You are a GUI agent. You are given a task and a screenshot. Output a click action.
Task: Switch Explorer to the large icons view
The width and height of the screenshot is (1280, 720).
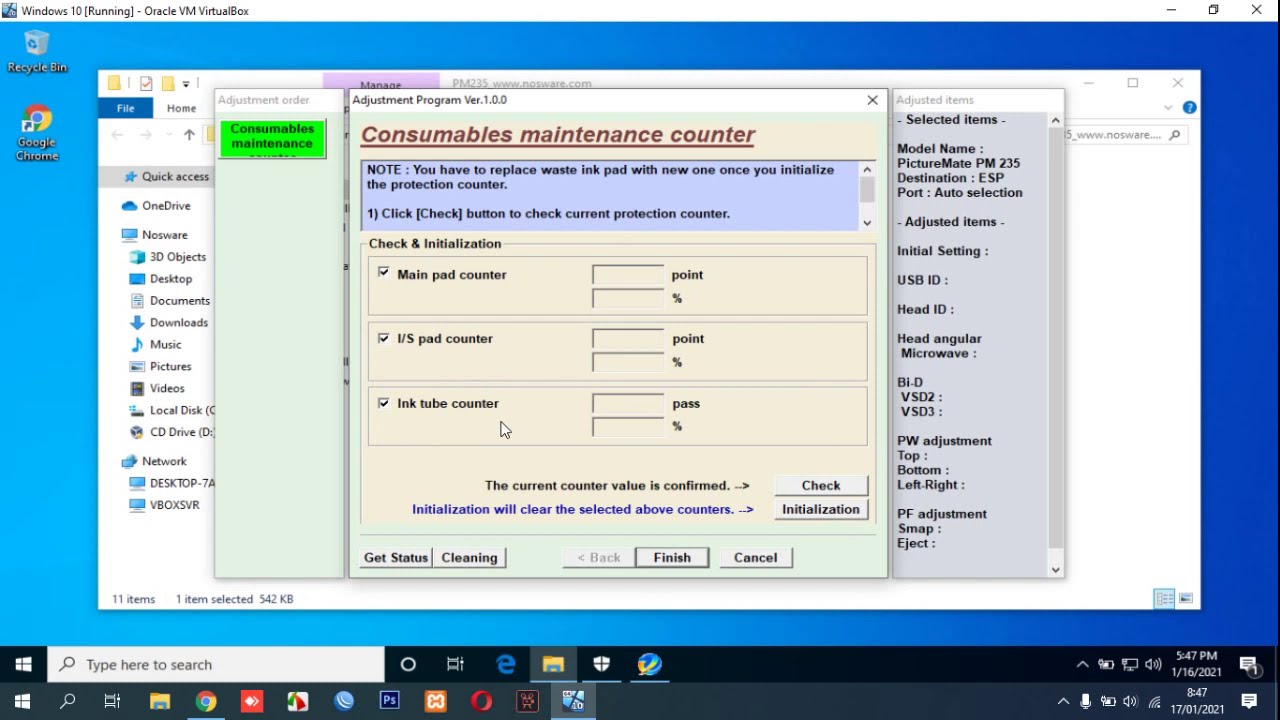tap(1185, 598)
